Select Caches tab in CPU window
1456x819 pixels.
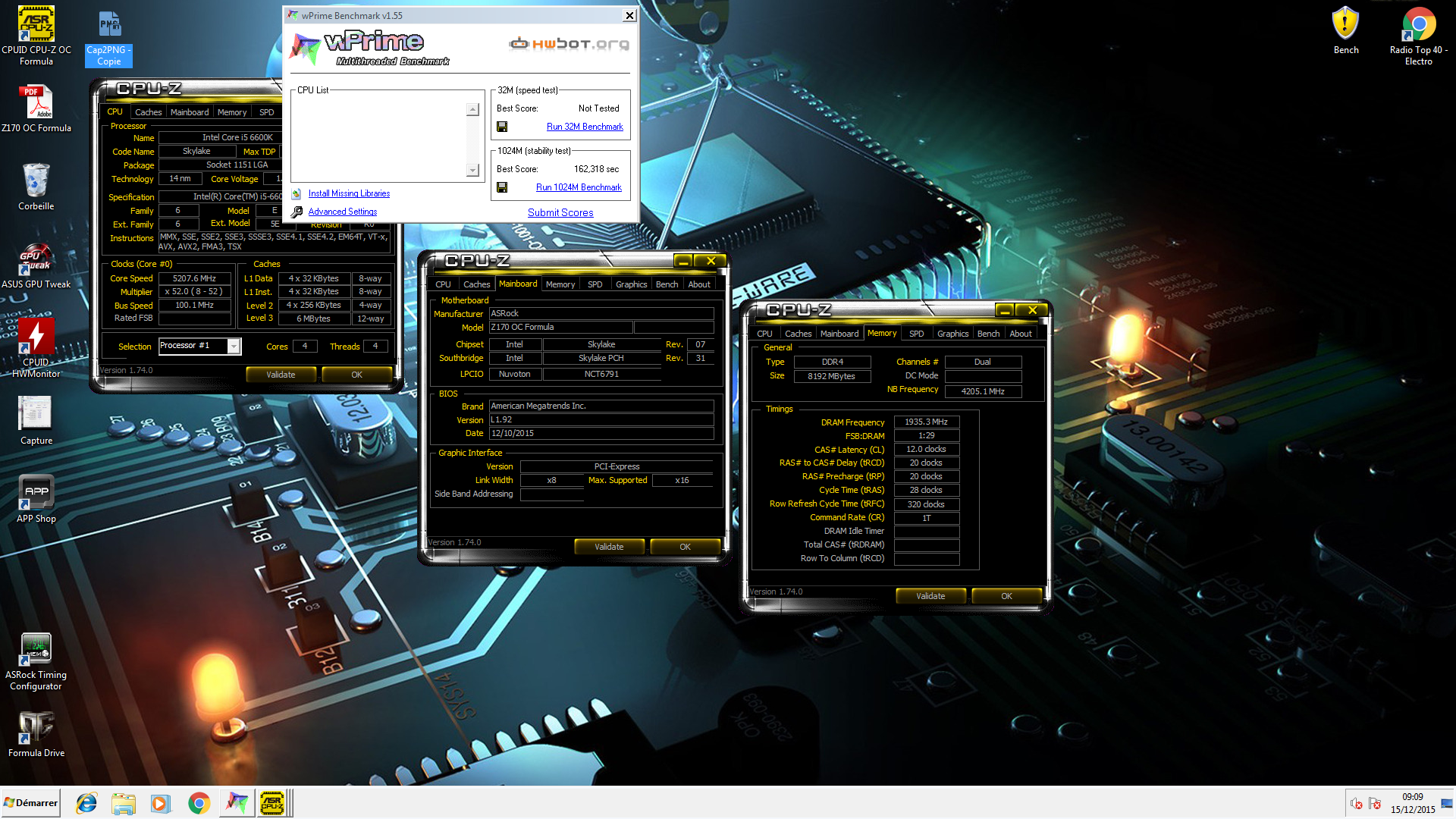pos(148,112)
